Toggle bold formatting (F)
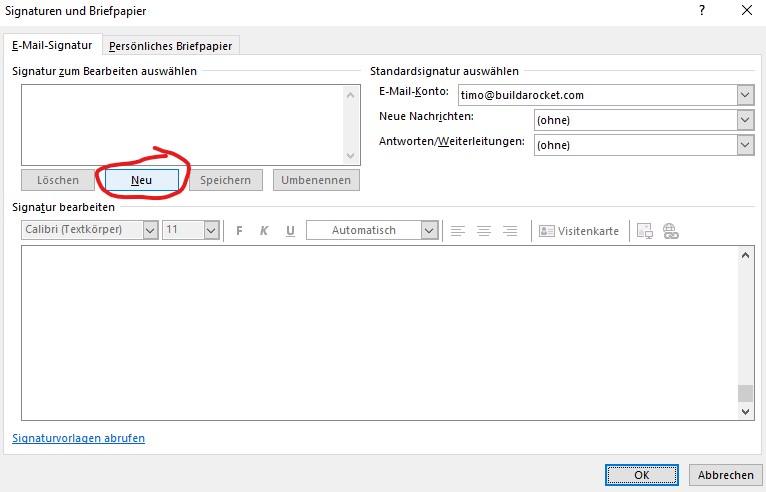 [x=239, y=231]
